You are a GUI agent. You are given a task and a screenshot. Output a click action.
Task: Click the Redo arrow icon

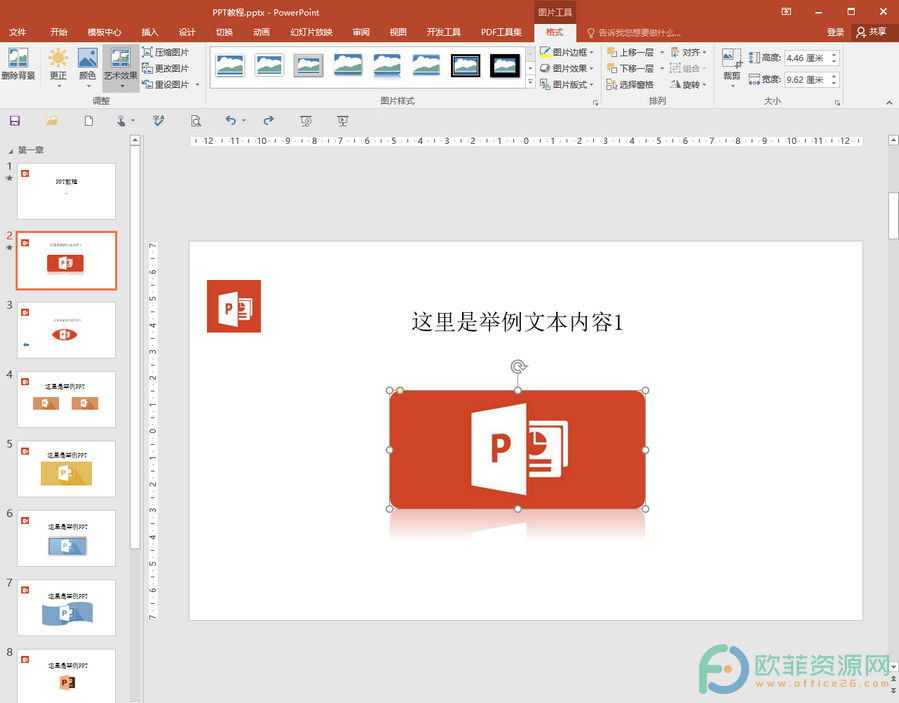pyautogui.click(x=268, y=120)
